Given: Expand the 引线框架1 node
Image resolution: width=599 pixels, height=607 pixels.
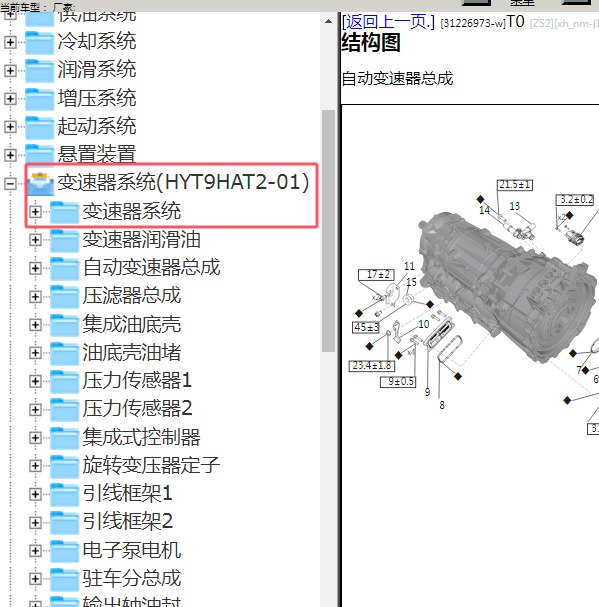Looking at the screenshot, I should click(35, 494).
